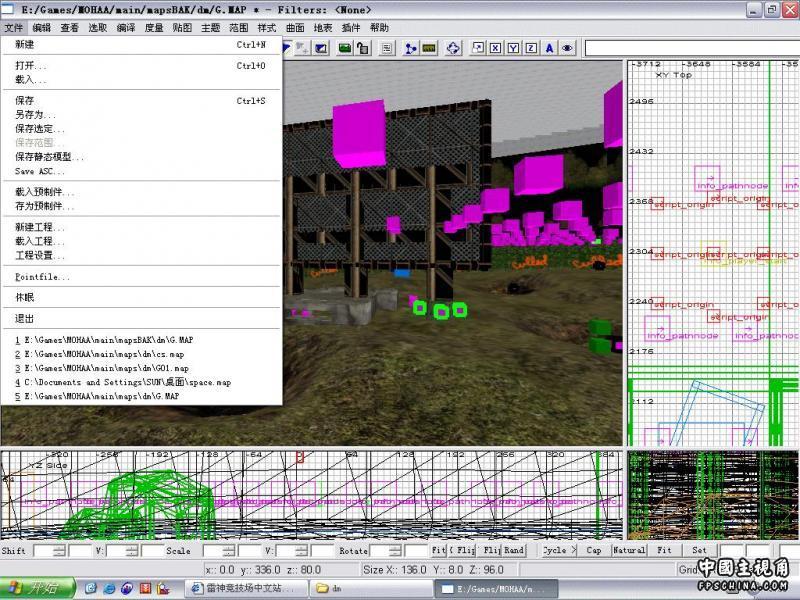Image resolution: width=800 pixels, height=600 pixels.
Task: Choose 载入... from the file menu
Action: [141, 80]
